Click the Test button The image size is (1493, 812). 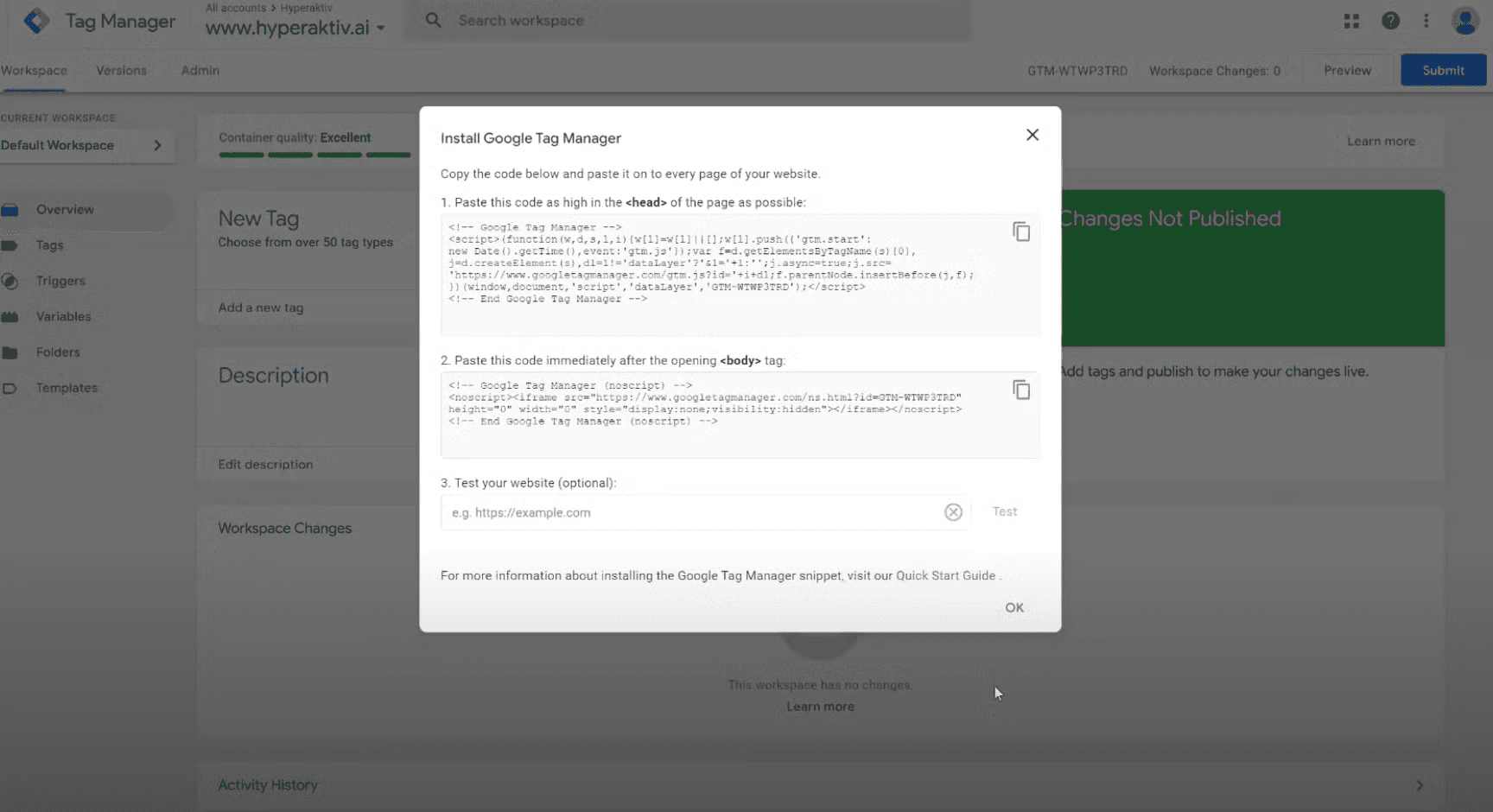click(x=1005, y=511)
